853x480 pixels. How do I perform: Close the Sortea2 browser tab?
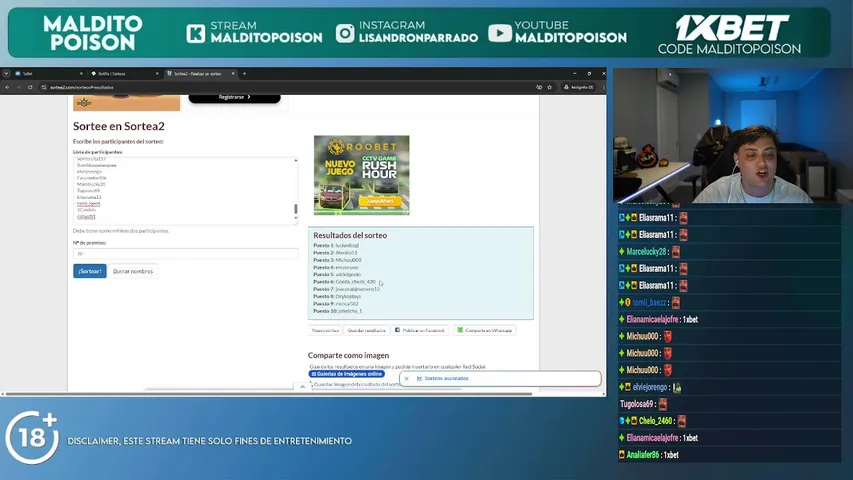click(233, 73)
